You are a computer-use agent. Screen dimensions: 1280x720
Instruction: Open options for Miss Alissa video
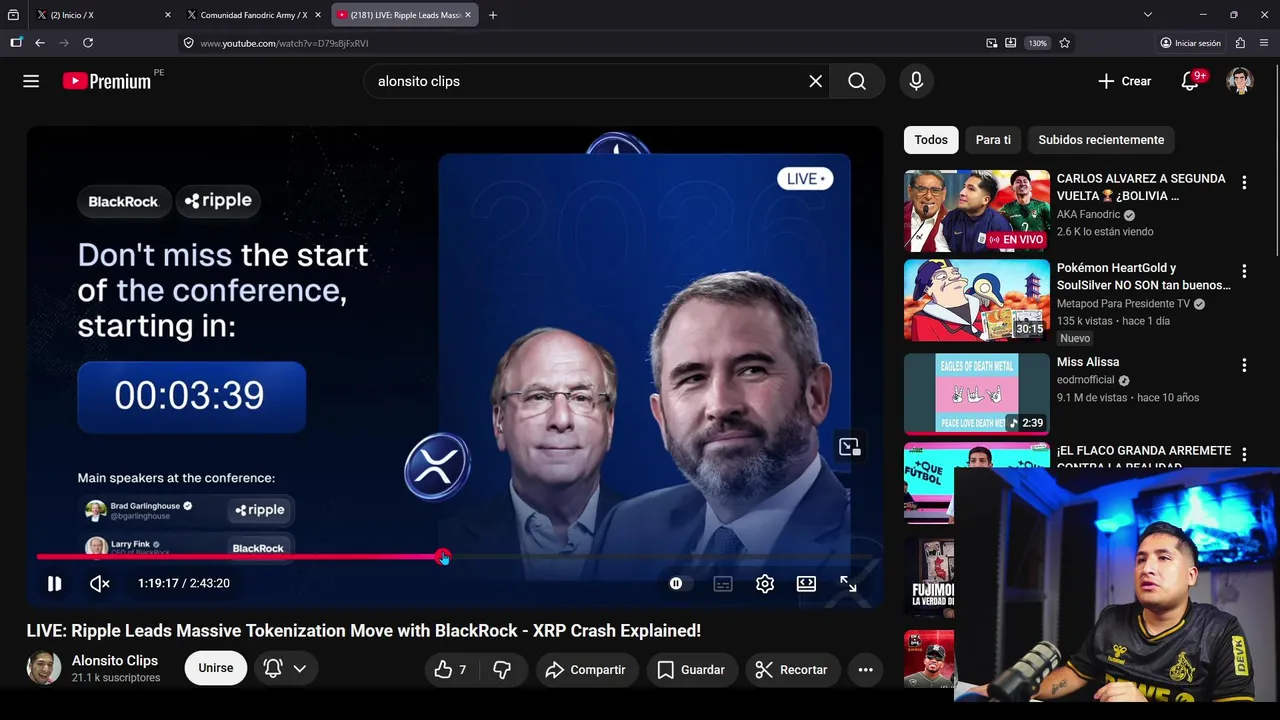(x=1244, y=366)
